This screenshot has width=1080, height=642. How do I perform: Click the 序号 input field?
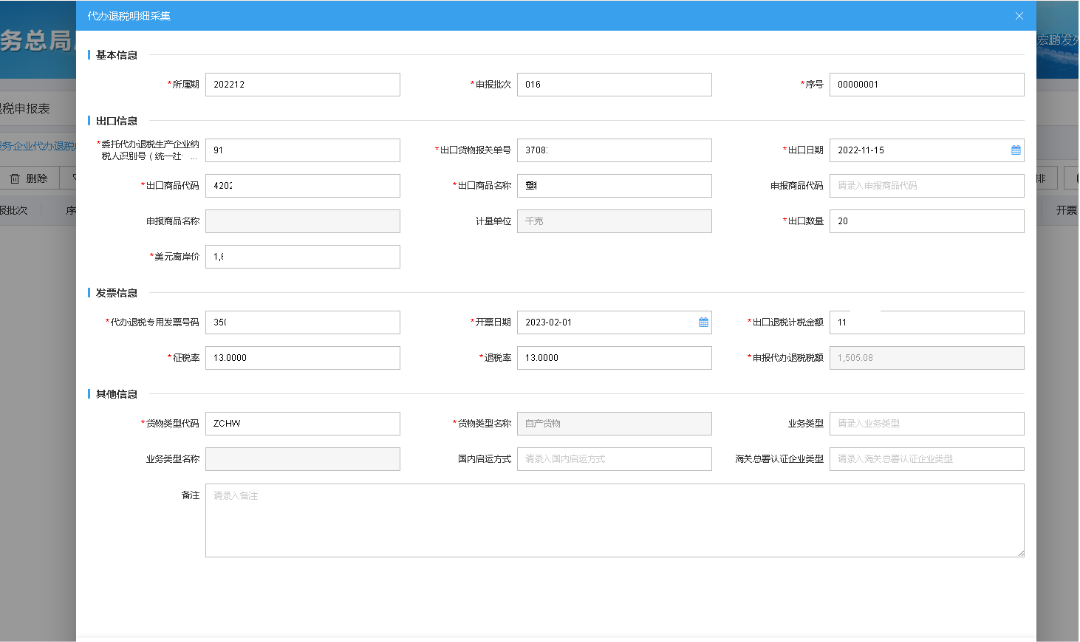[x=926, y=85]
